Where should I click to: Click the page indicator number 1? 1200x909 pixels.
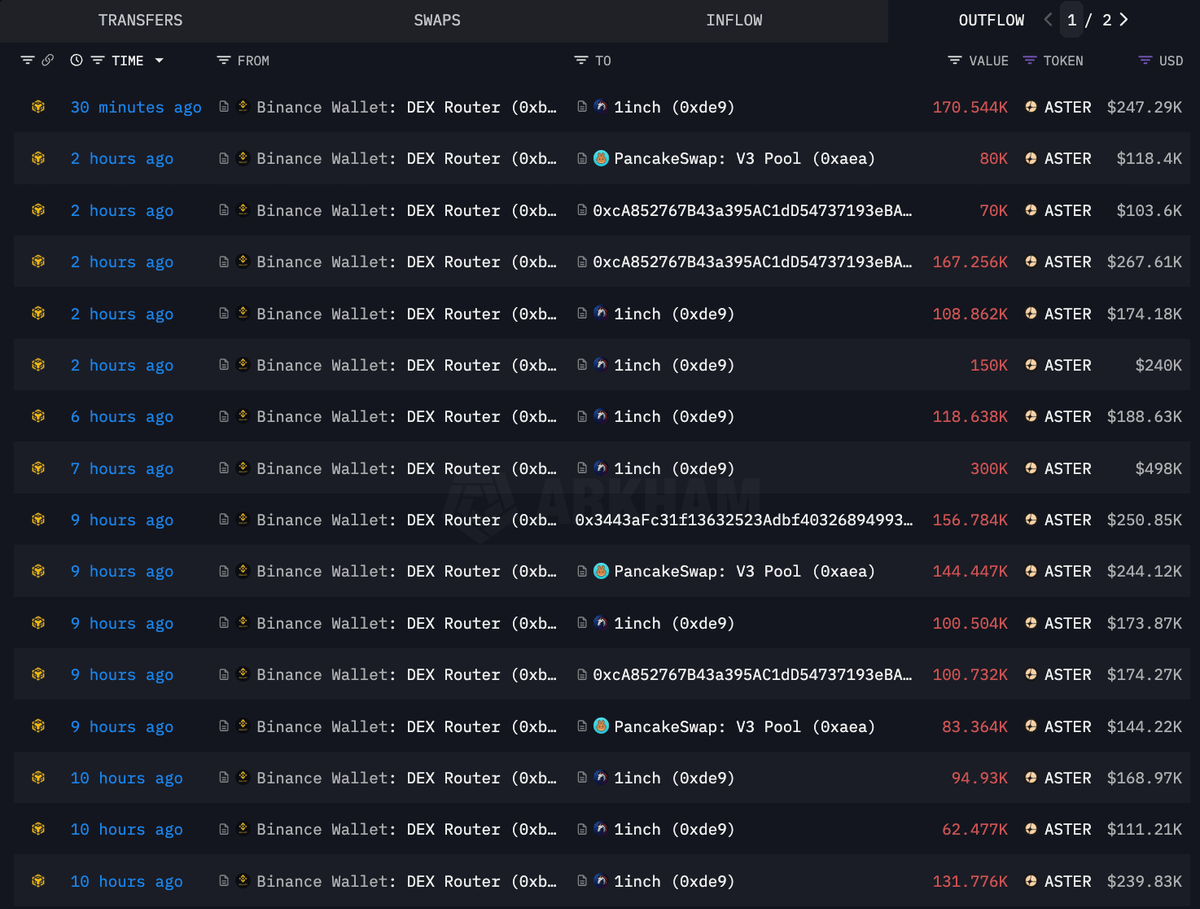click(x=1072, y=20)
